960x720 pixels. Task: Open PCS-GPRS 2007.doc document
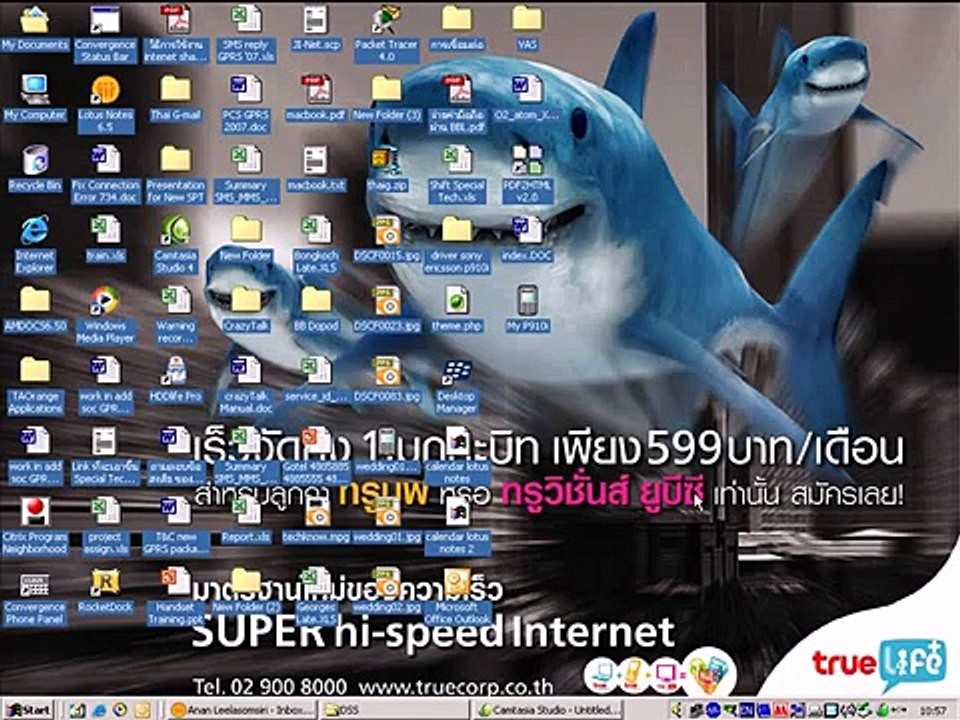point(246,104)
